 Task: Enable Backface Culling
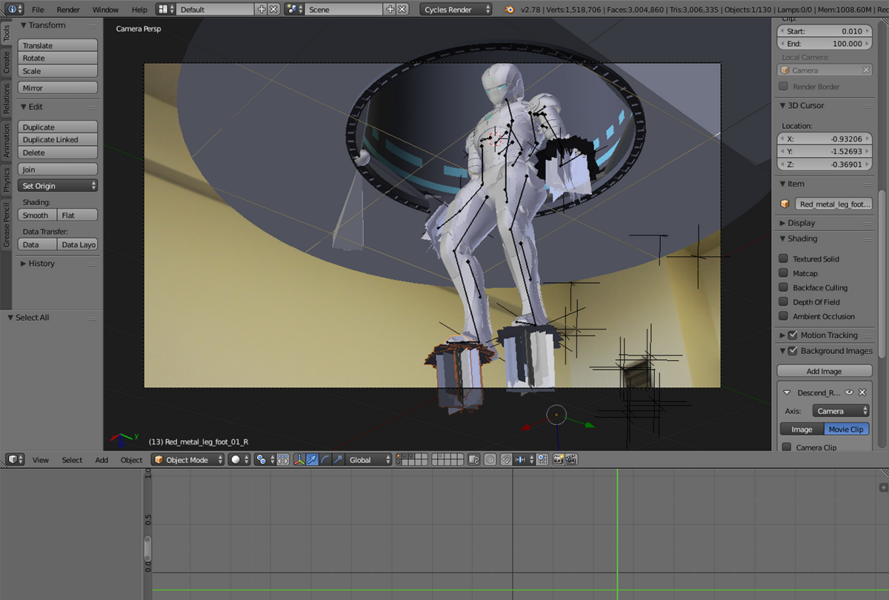784,288
